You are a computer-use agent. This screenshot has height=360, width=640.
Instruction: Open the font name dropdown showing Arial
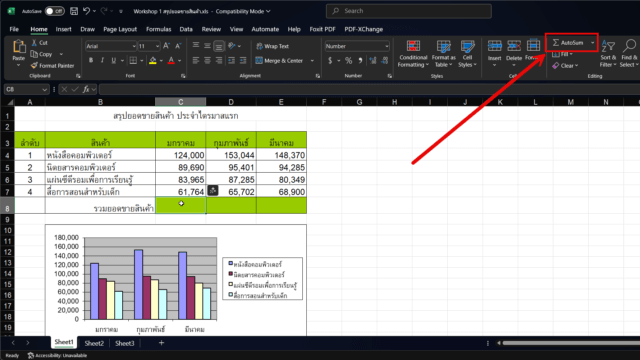pos(133,46)
